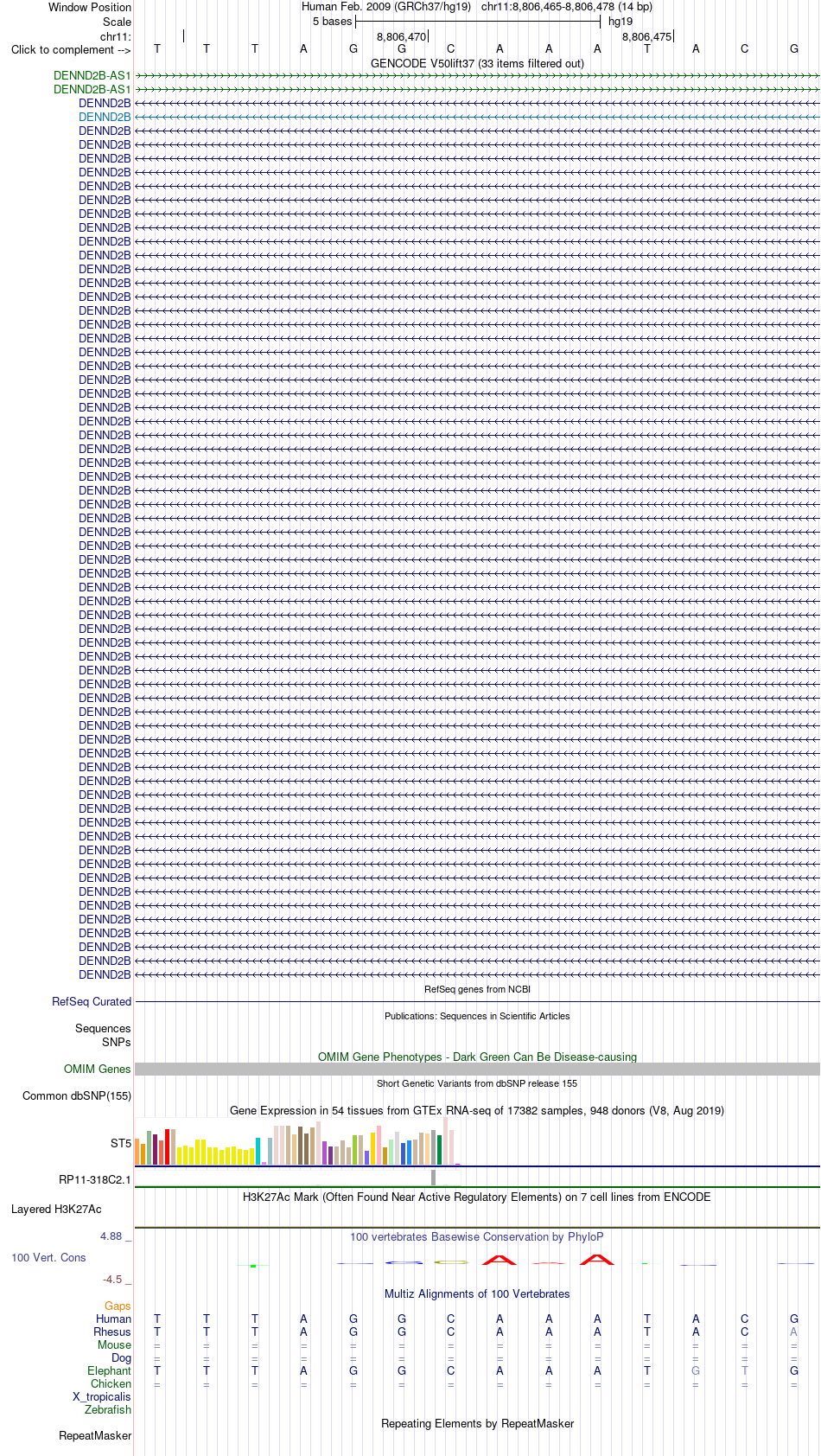
Task: Click the 'SNPs' track label
Action: tap(117, 1042)
